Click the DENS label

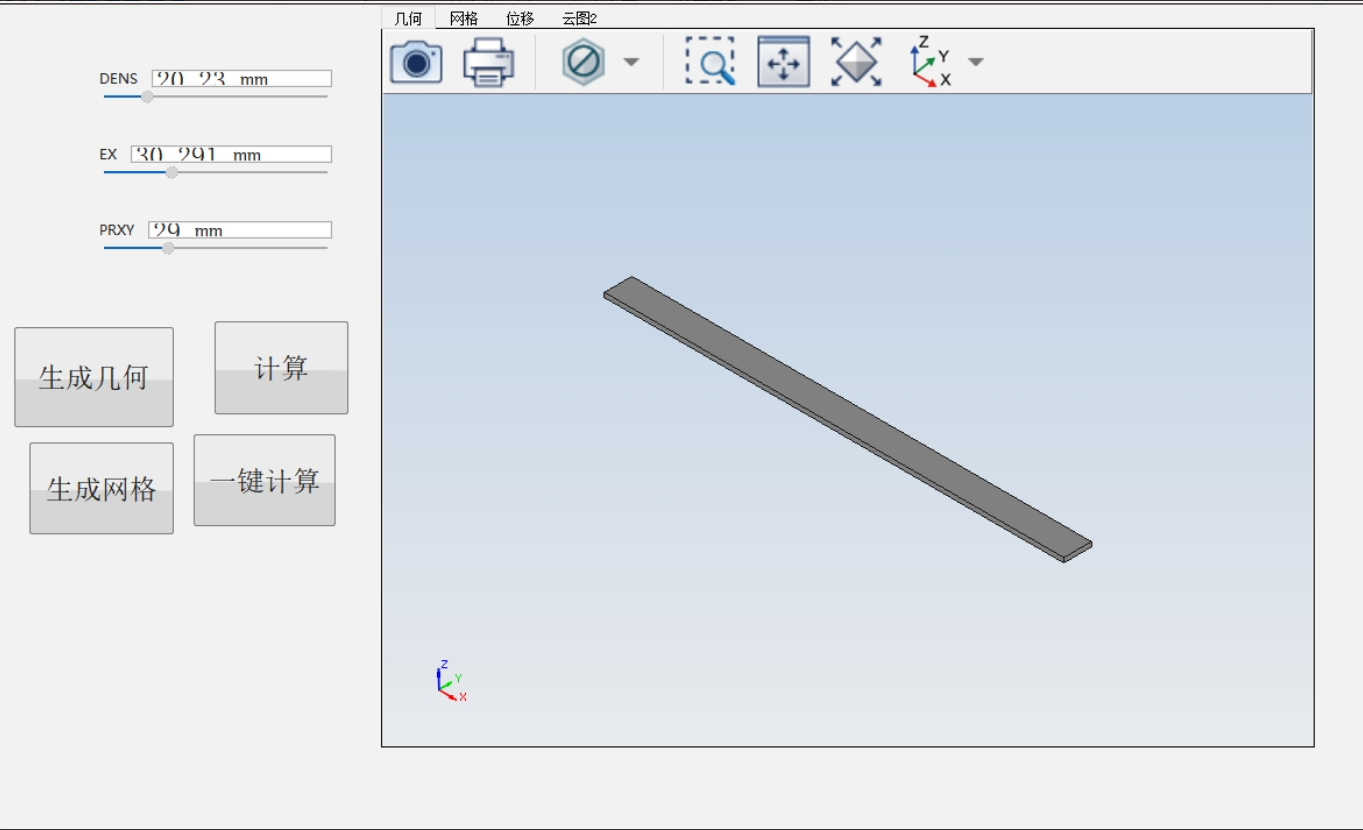pos(119,78)
